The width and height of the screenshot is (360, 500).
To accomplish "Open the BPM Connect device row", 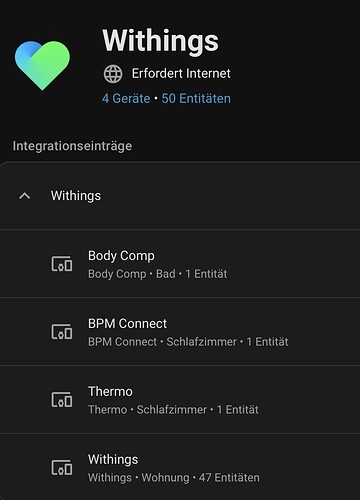I will [180, 332].
